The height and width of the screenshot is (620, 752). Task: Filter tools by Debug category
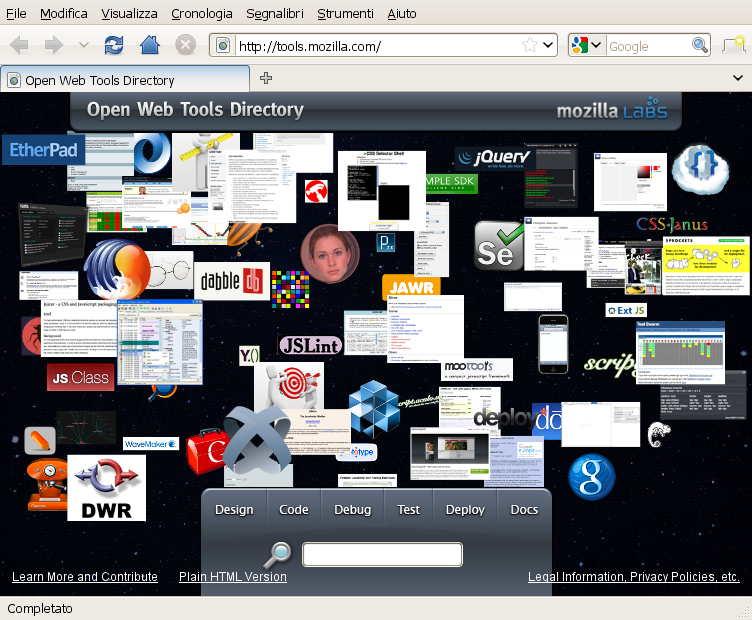coord(352,509)
